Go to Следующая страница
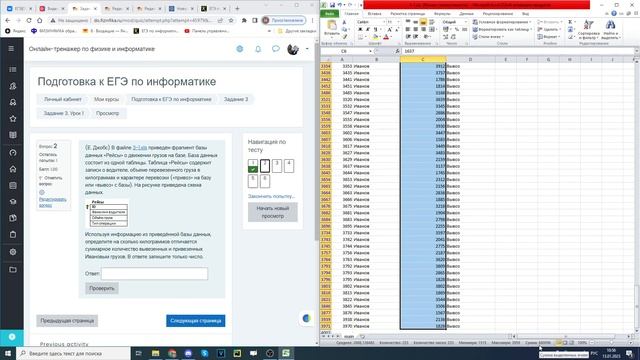This screenshot has width=640, height=360. coord(196,320)
